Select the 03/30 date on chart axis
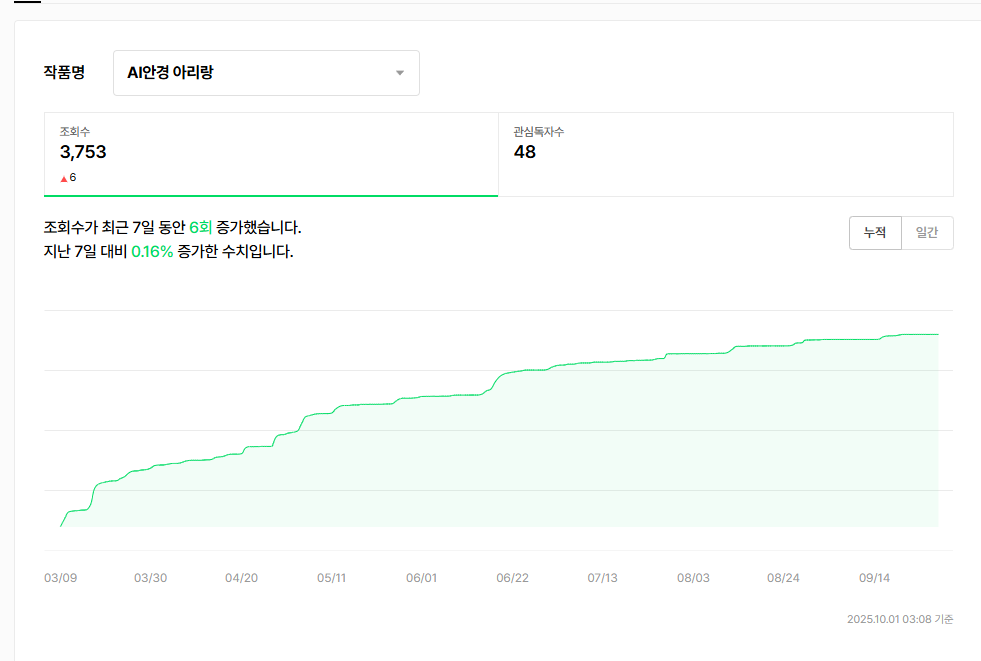Viewport: 981px width, 661px height. [150, 578]
